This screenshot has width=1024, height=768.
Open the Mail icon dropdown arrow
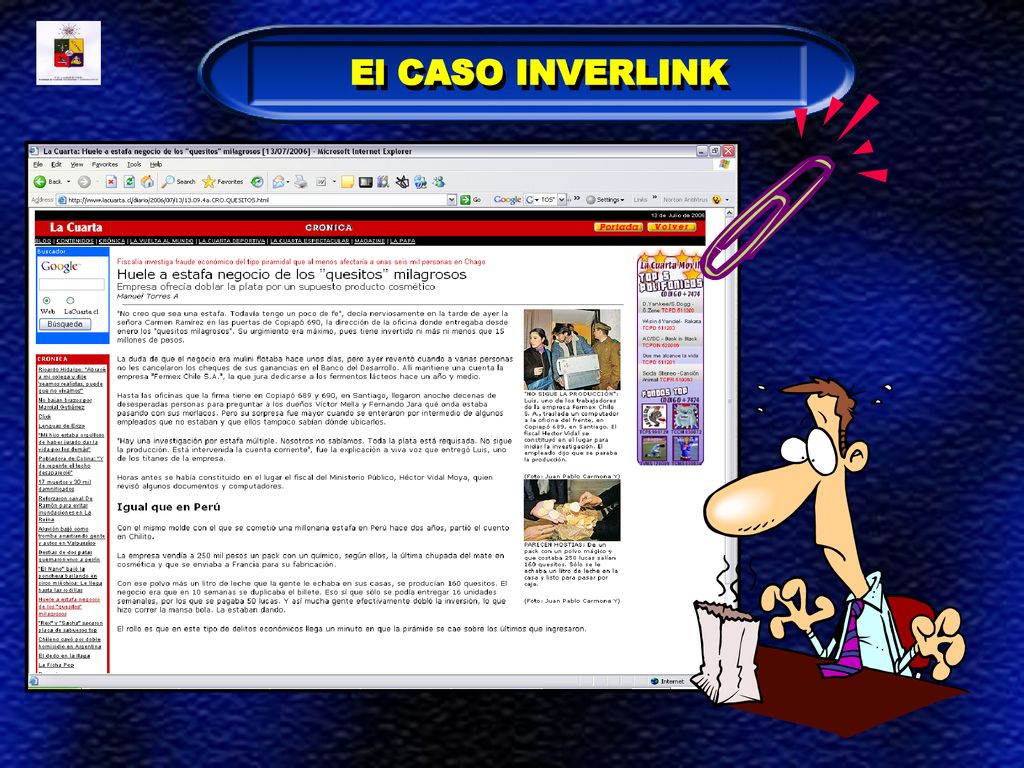point(288,182)
